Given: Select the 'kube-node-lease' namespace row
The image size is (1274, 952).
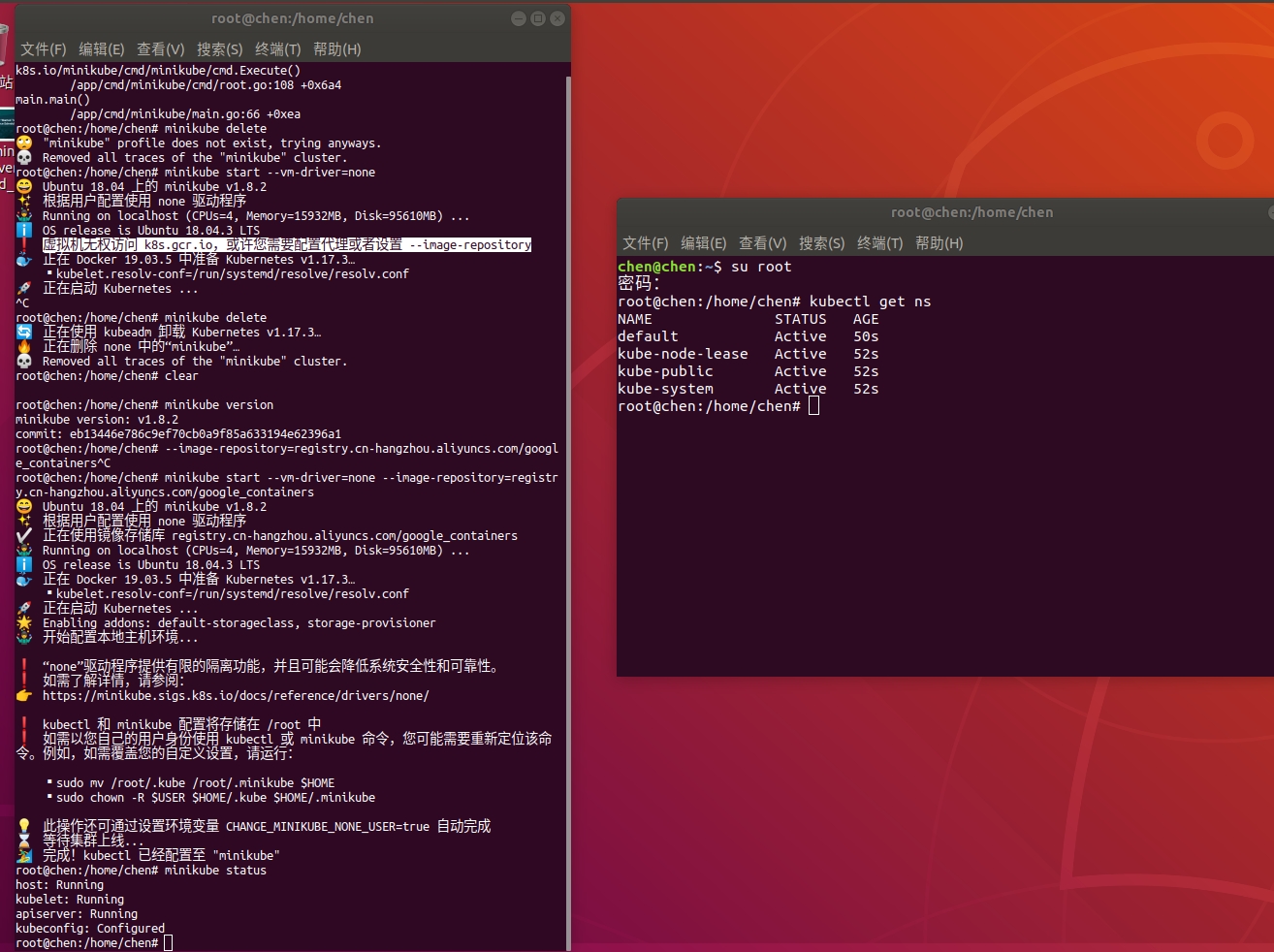Looking at the screenshot, I should [748, 354].
